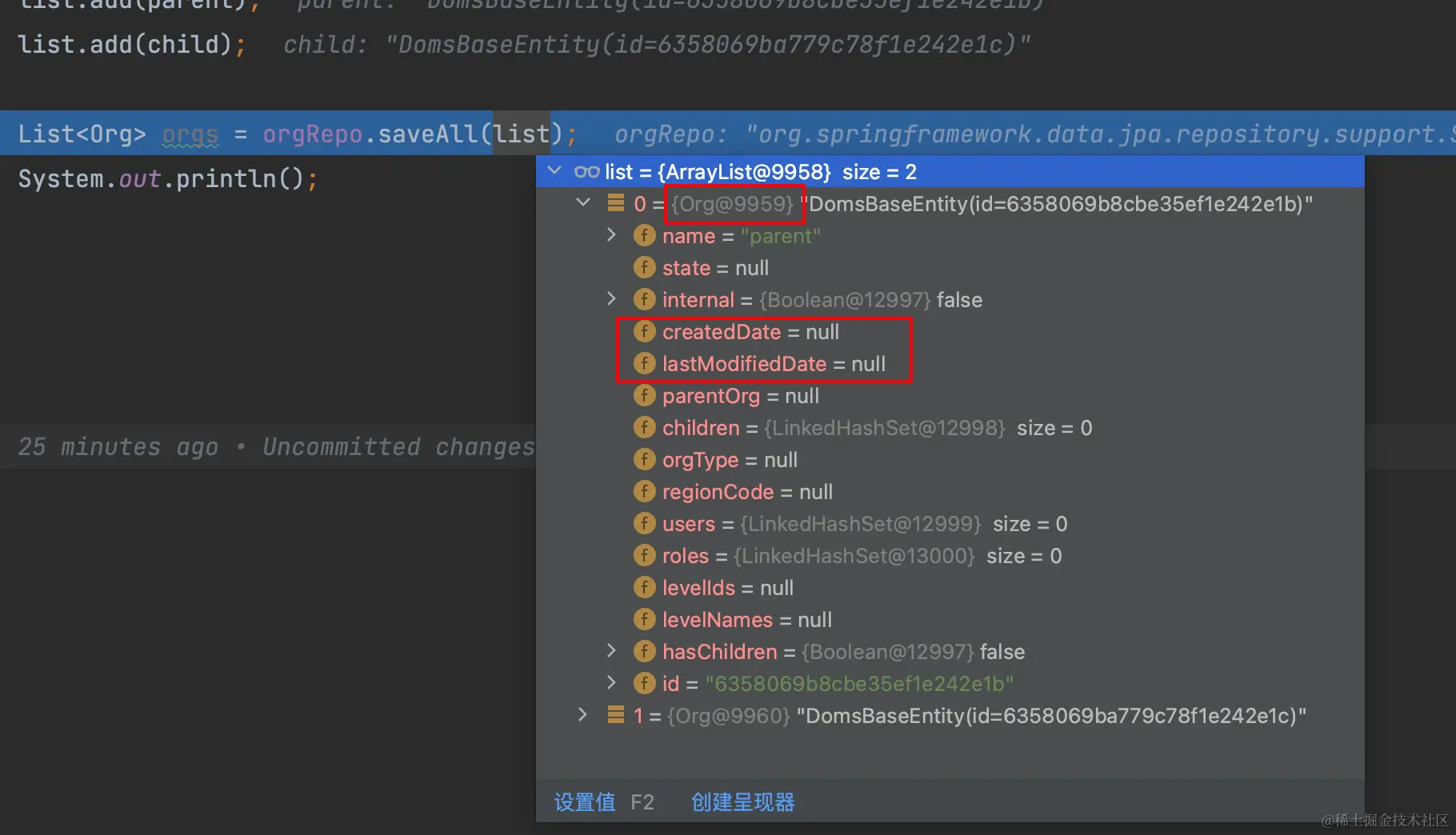Click field icon next to id

tap(644, 683)
